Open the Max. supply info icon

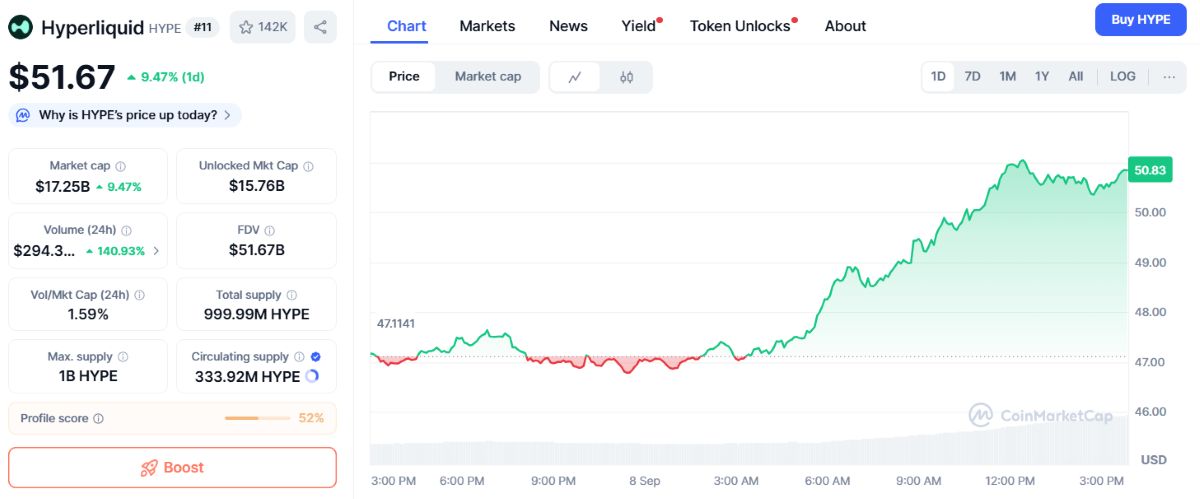pos(123,357)
